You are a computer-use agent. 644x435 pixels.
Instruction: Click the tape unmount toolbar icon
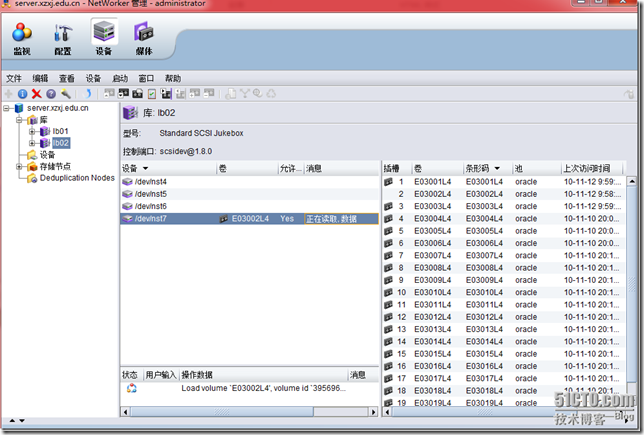(123, 94)
